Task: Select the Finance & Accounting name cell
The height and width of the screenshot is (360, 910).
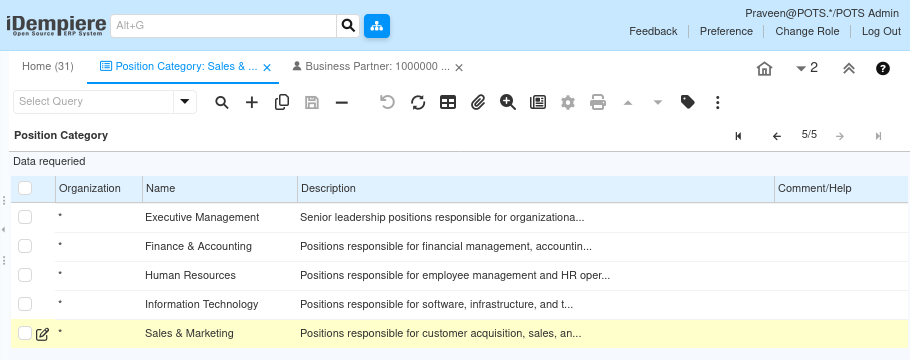Action: (198, 246)
